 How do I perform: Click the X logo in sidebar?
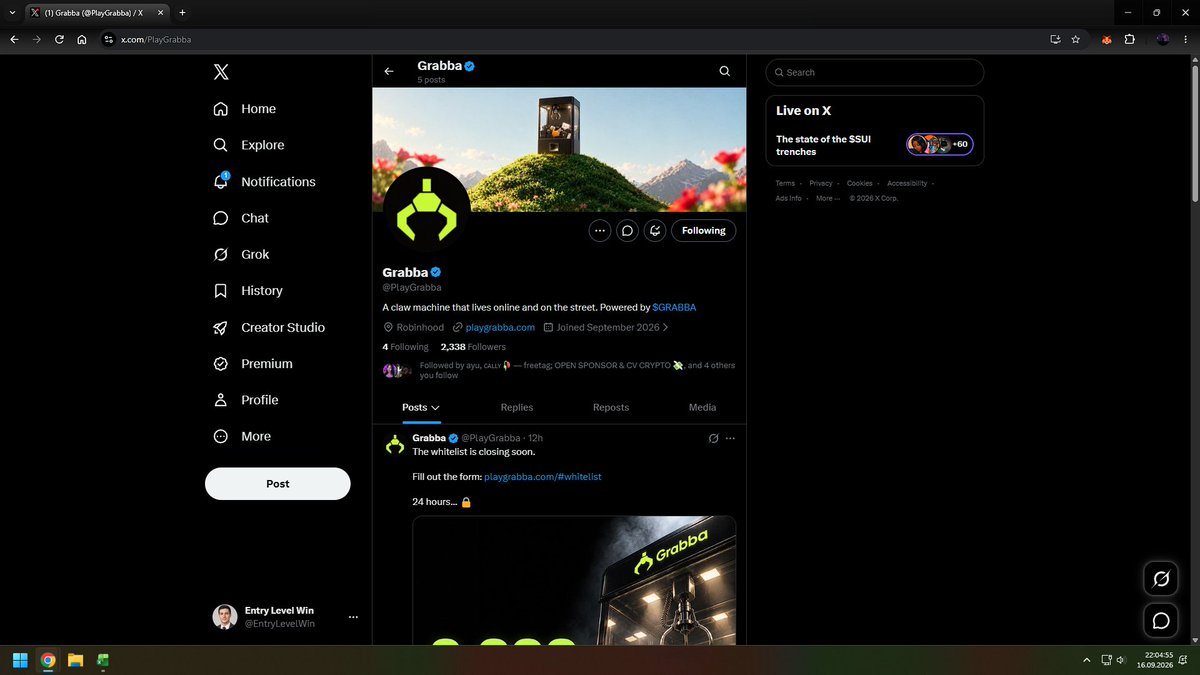221,72
